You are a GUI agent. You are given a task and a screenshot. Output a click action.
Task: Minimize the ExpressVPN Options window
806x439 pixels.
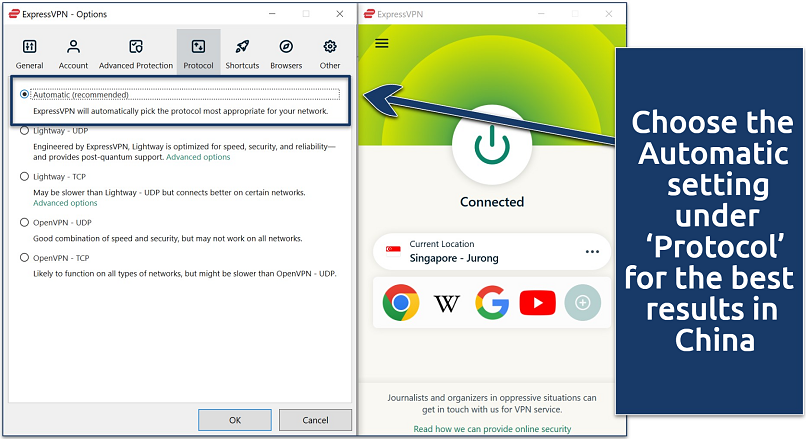[272, 14]
